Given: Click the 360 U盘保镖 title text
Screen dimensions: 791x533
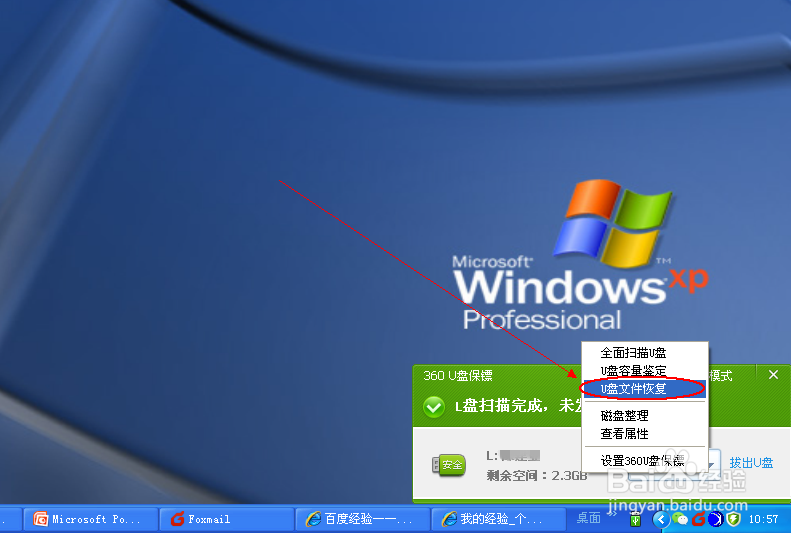Looking at the screenshot, I should (x=458, y=376).
